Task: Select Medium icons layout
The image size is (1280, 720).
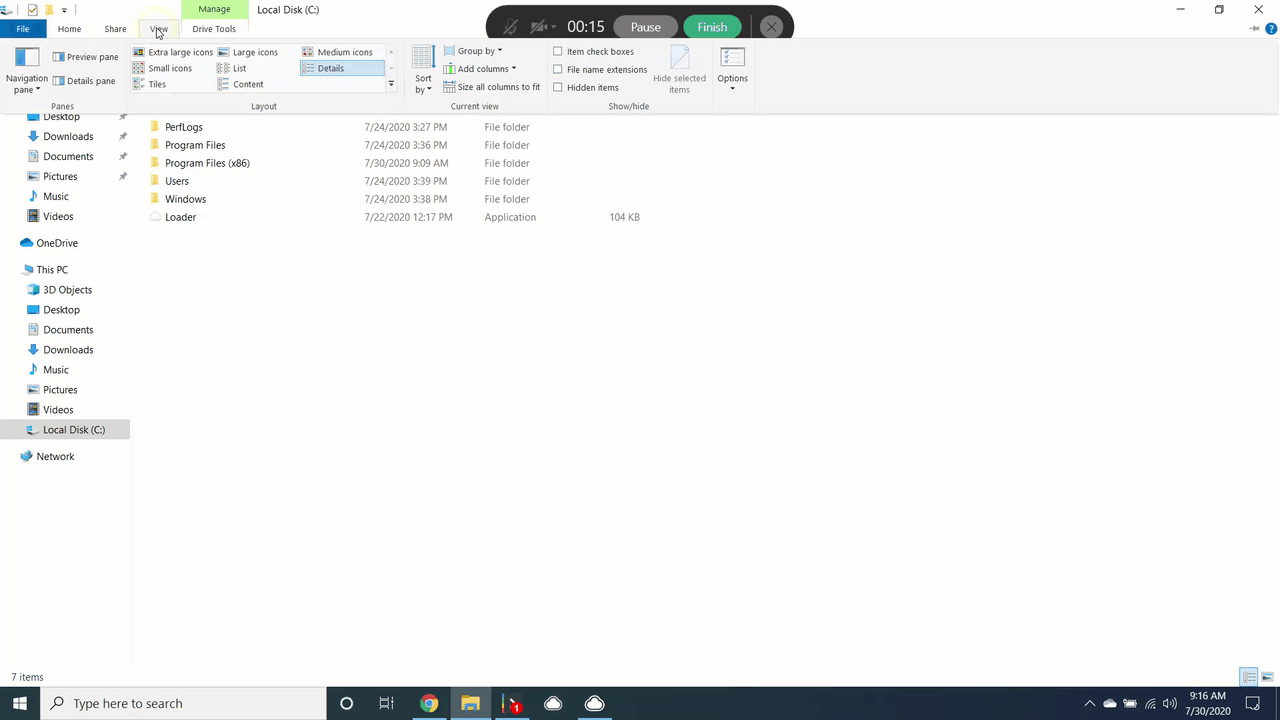Action: pyautogui.click(x=338, y=52)
